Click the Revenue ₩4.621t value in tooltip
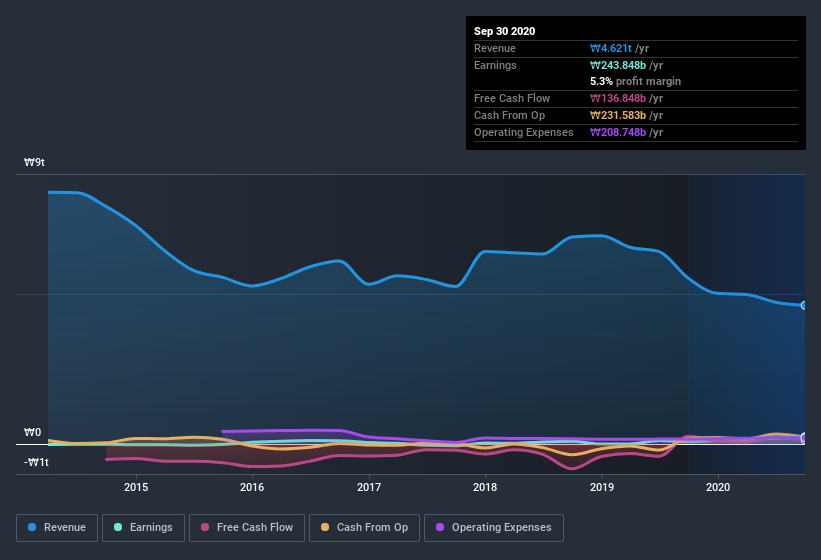Image resolution: width=821 pixels, height=560 pixels. 611,48
